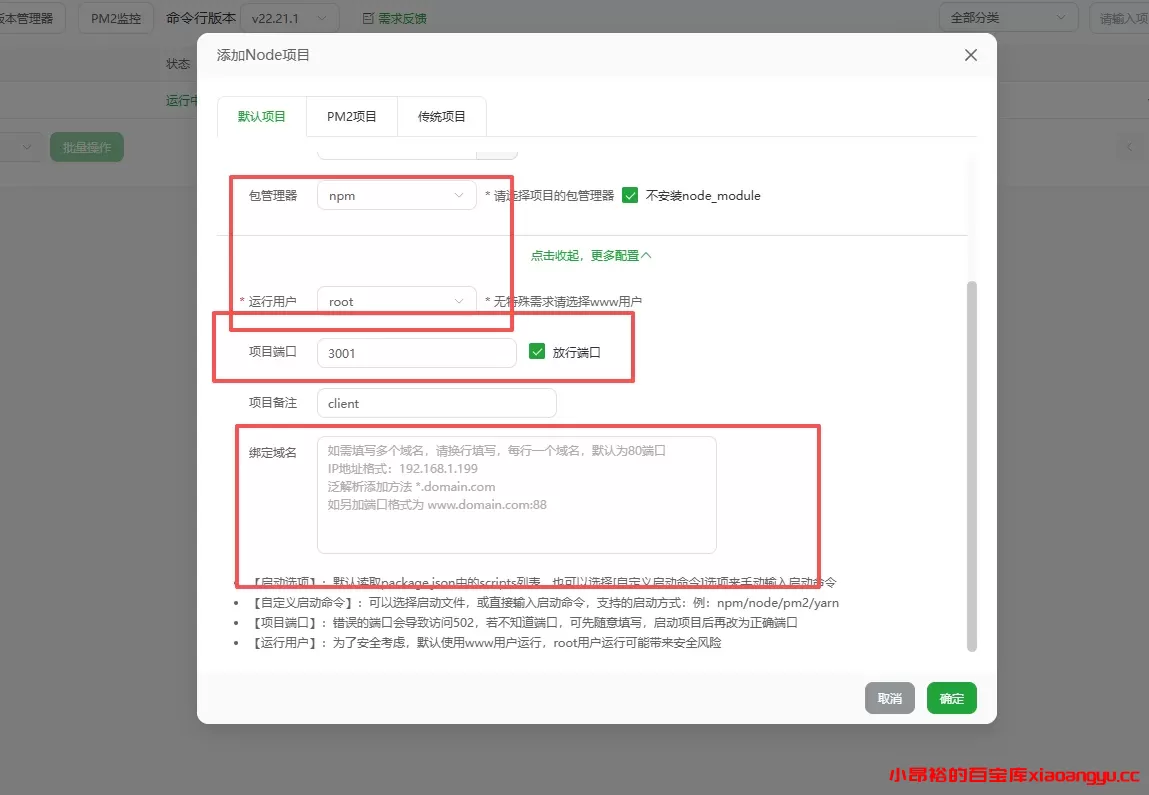This screenshot has height=795, width=1149.
Task: Click the 项目备注 remark input showing client
Action: point(437,402)
